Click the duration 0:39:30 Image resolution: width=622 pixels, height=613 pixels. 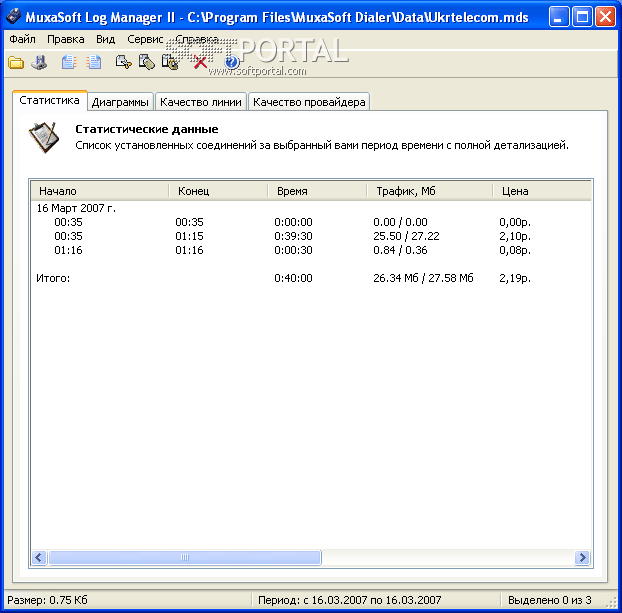pos(293,236)
